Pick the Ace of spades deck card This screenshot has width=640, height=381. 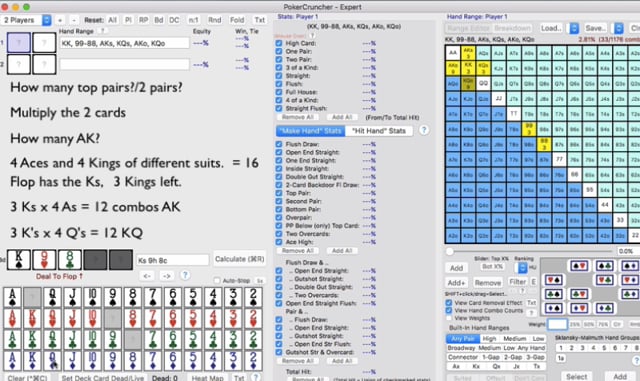coord(12,297)
